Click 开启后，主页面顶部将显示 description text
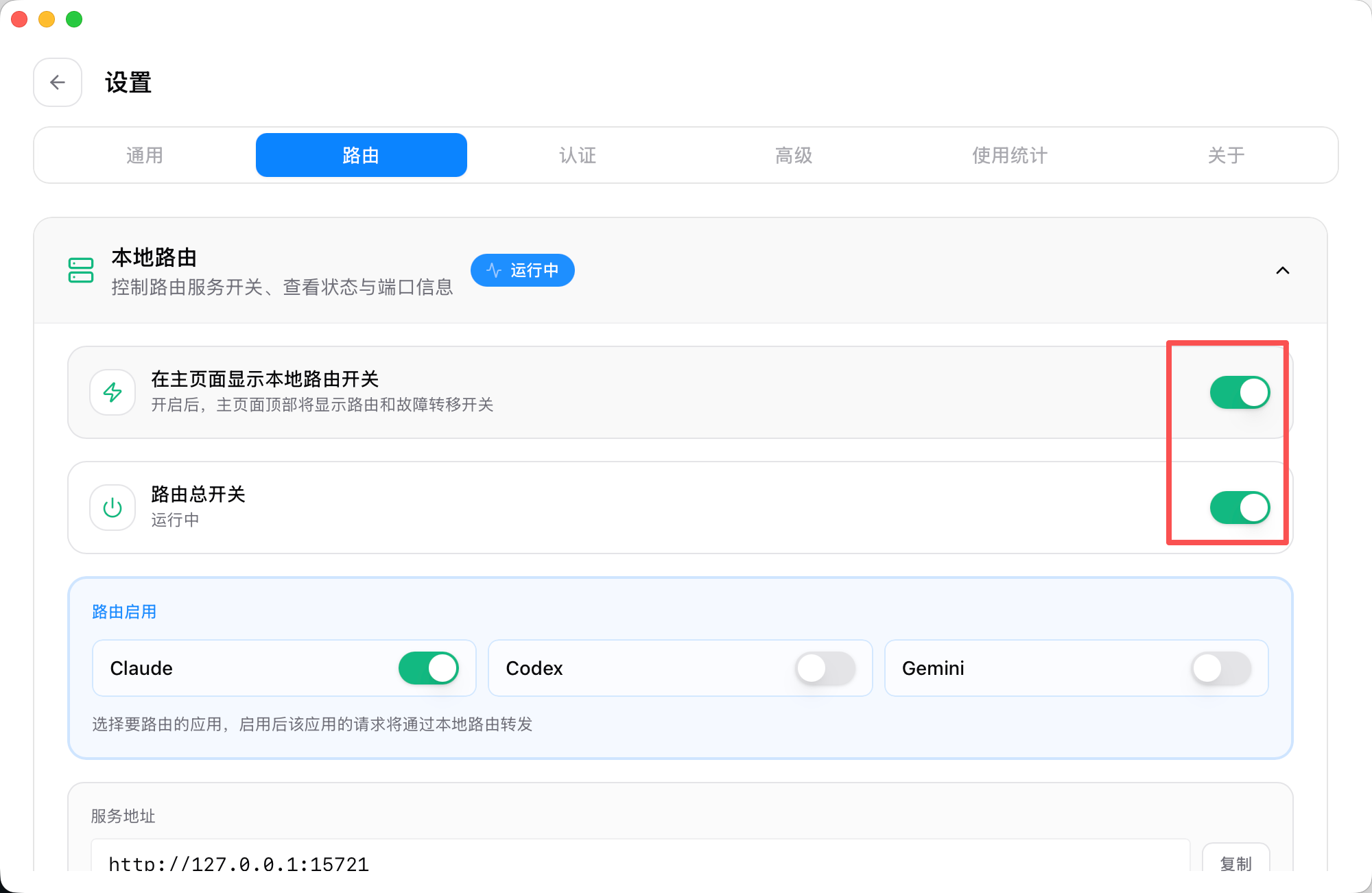 pyautogui.click(x=322, y=405)
